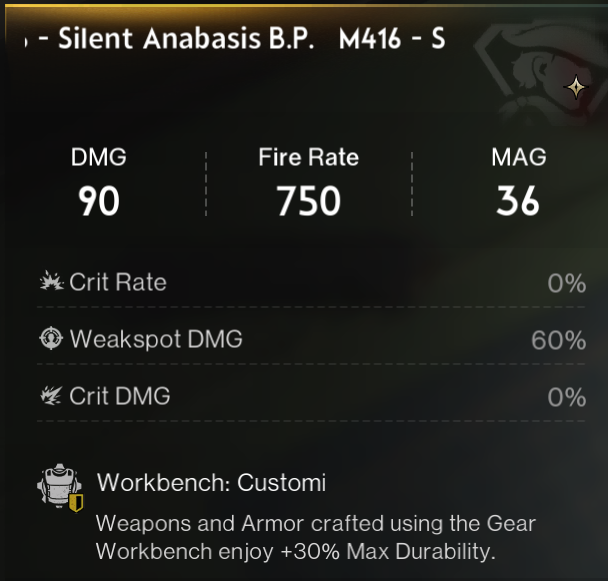Click the Crit DMG claw icon
The width and height of the screenshot is (608, 581).
51,396
